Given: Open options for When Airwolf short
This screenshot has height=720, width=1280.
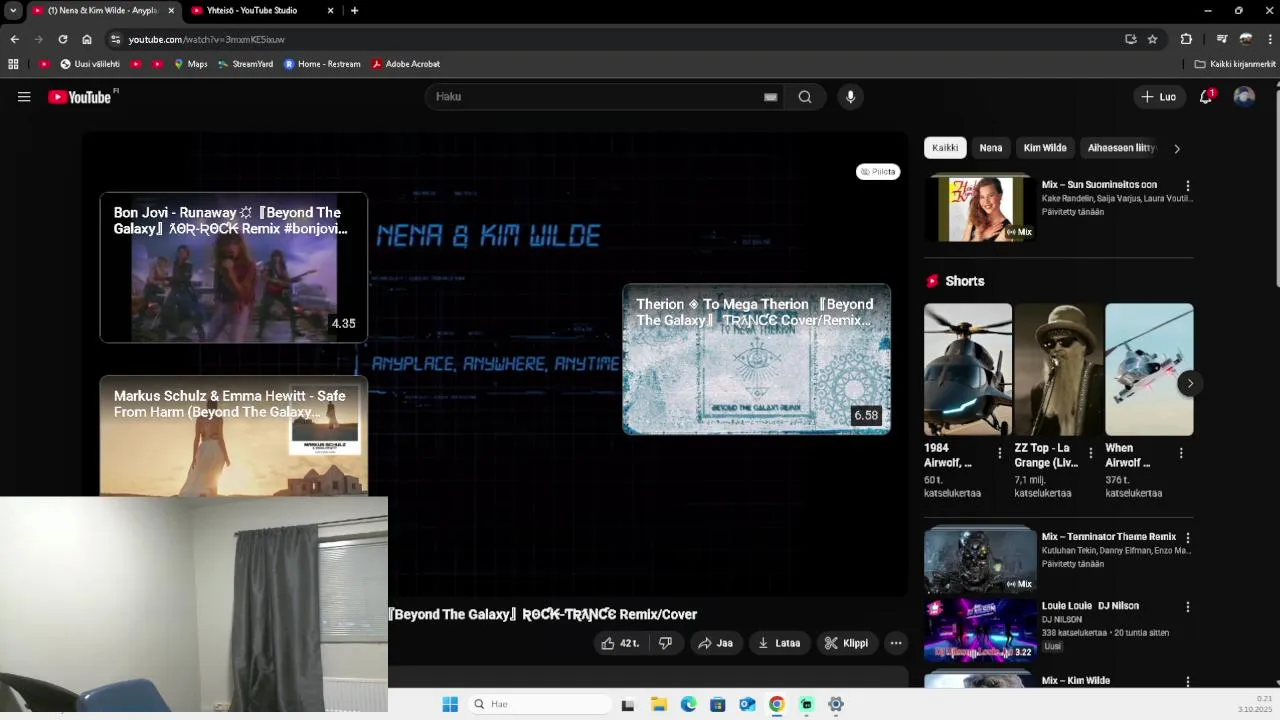Looking at the screenshot, I should 1181,453.
